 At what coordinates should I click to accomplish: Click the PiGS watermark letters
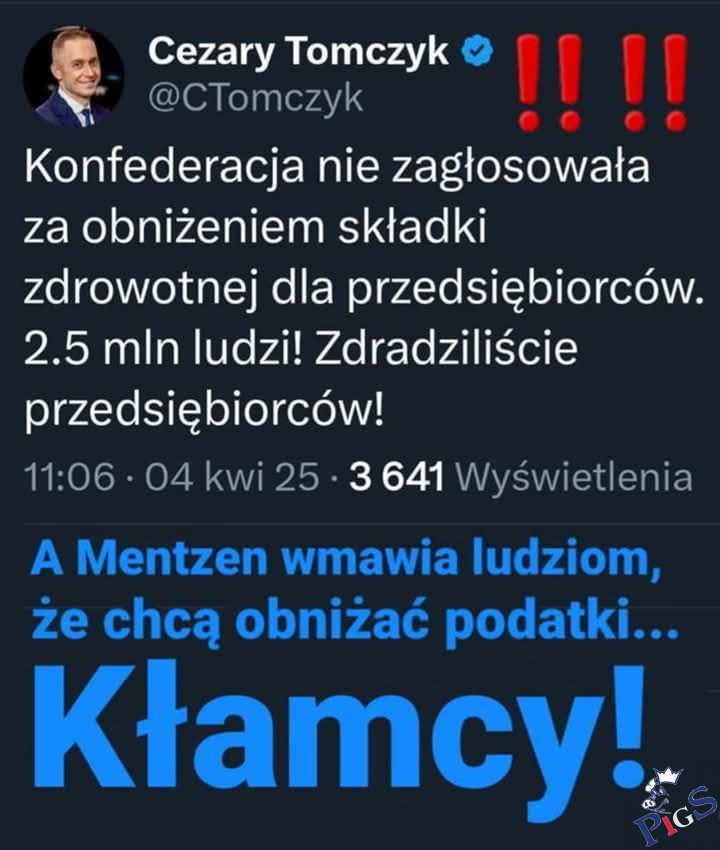pos(676,815)
